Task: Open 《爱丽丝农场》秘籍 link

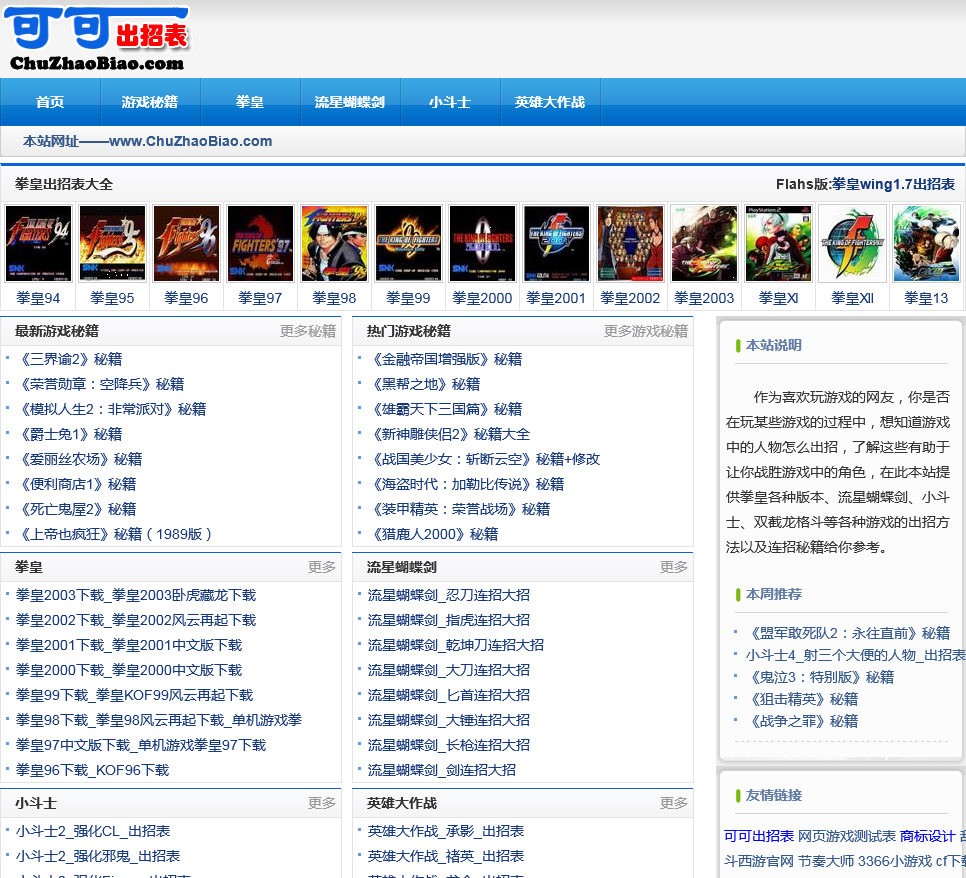Action: click(x=79, y=459)
